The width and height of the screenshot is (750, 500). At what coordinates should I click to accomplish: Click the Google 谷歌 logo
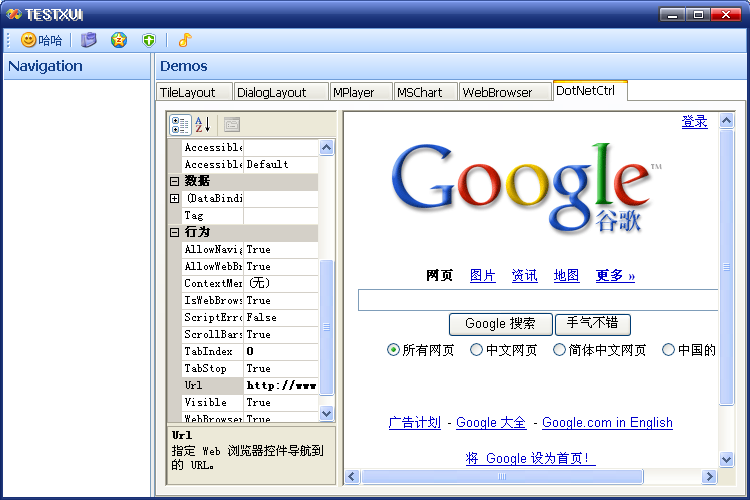(526, 189)
